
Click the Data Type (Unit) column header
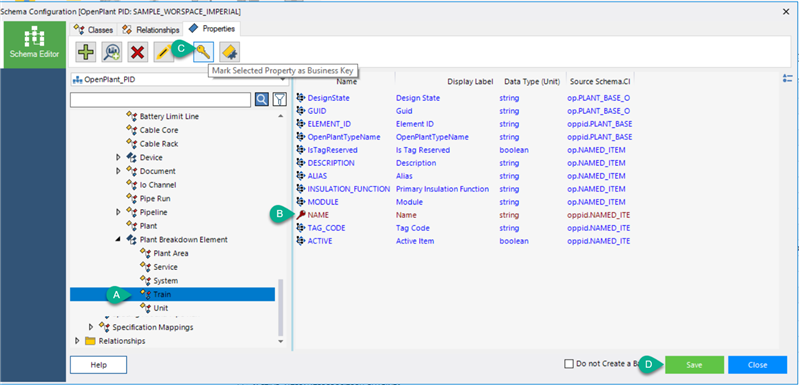coord(532,81)
